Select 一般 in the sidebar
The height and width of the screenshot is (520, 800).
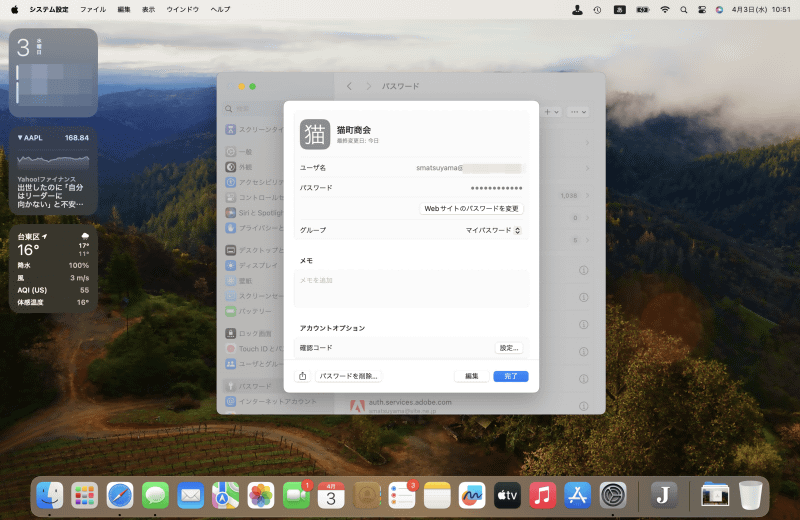point(240,152)
